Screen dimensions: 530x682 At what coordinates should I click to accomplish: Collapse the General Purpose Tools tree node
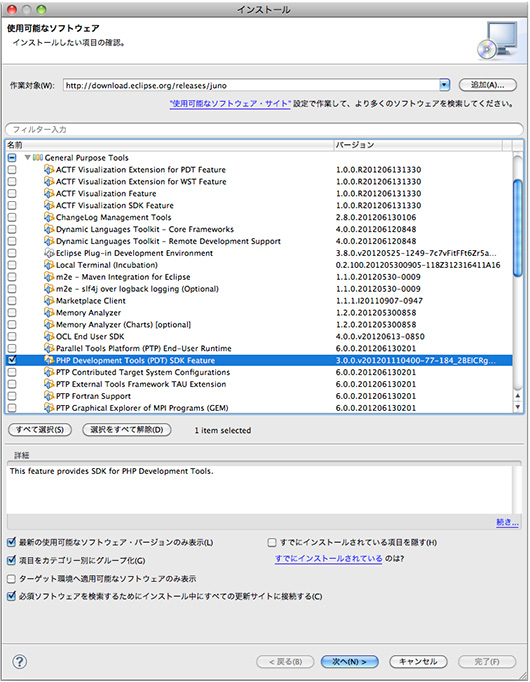[27, 157]
